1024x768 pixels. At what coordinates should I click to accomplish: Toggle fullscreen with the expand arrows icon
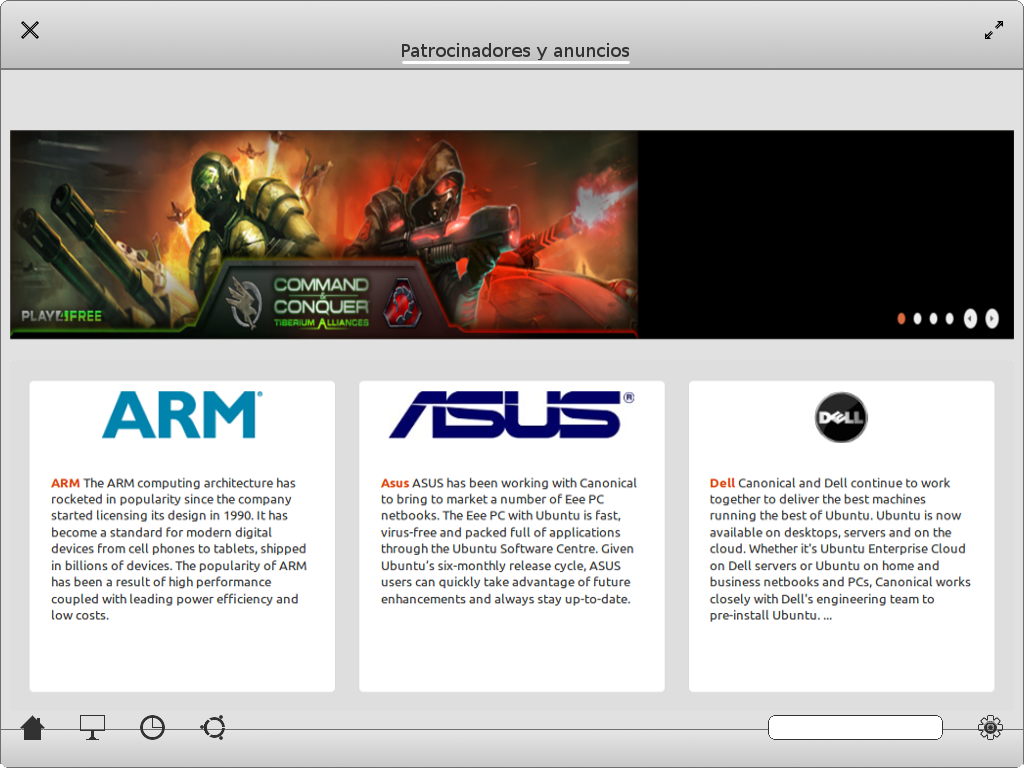[x=993, y=30]
